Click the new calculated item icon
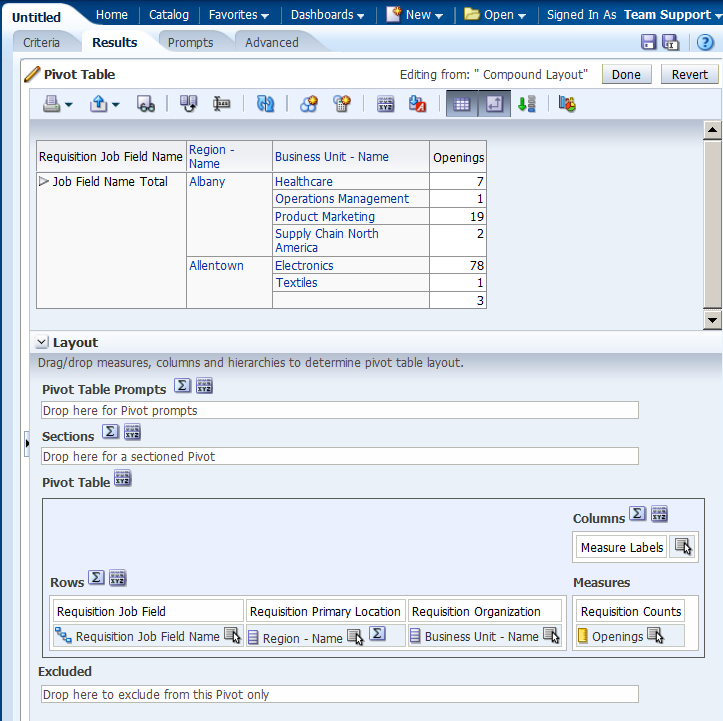Screen dimensions: 723x721 coord(342,104)
